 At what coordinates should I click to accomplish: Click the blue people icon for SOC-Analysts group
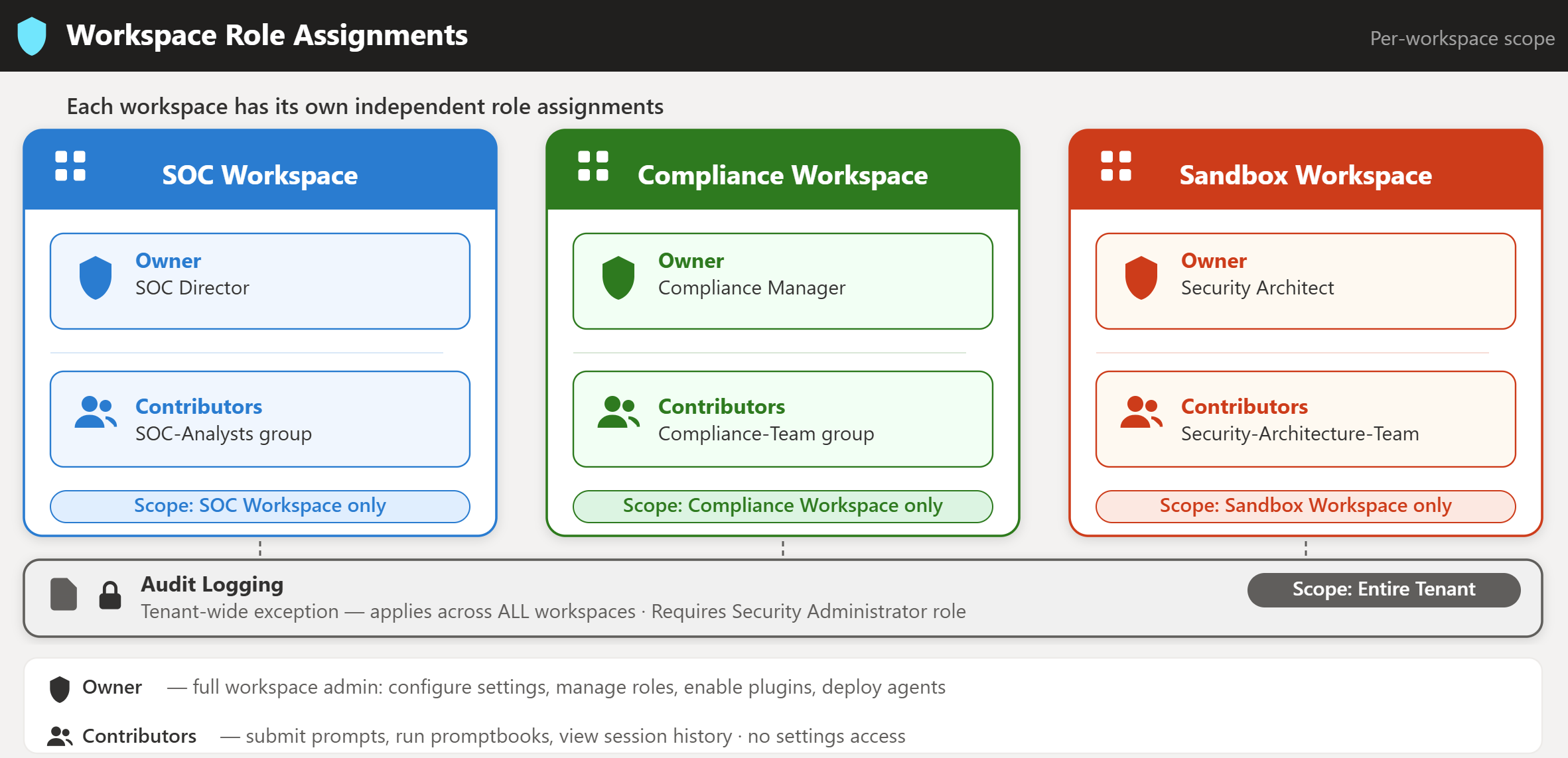click(x=96, y=412)
